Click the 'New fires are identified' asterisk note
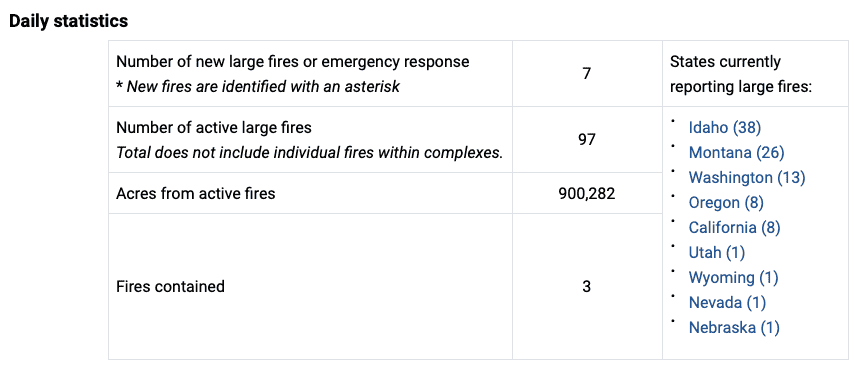The width and height of the screenshot is (864, 376). pos(258,87)
